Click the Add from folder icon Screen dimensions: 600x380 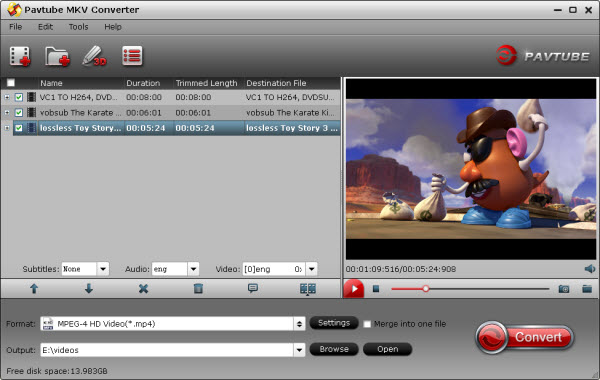click(x=57, y=56)
